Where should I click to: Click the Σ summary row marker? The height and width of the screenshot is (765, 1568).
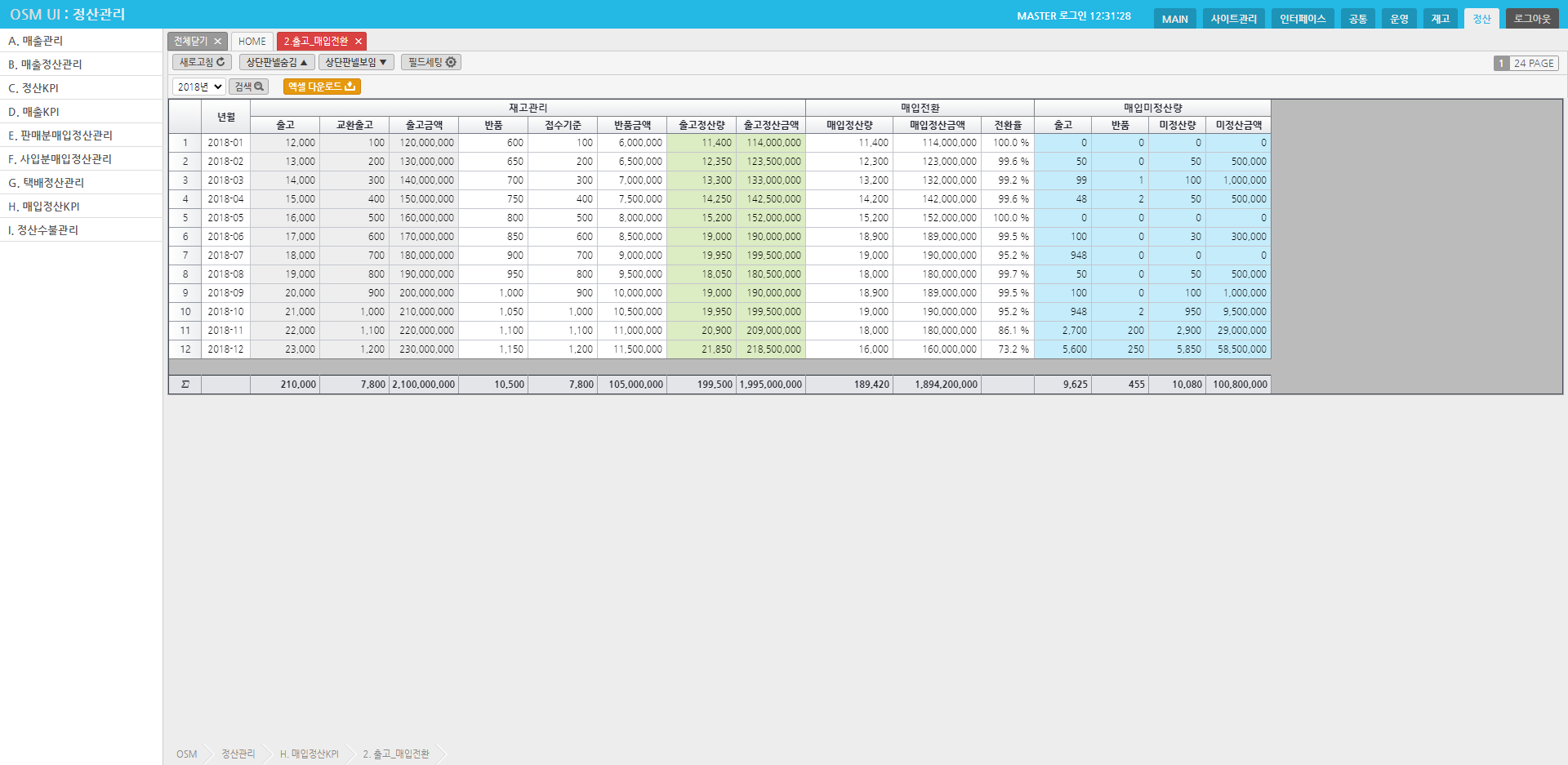pos(185,385)
